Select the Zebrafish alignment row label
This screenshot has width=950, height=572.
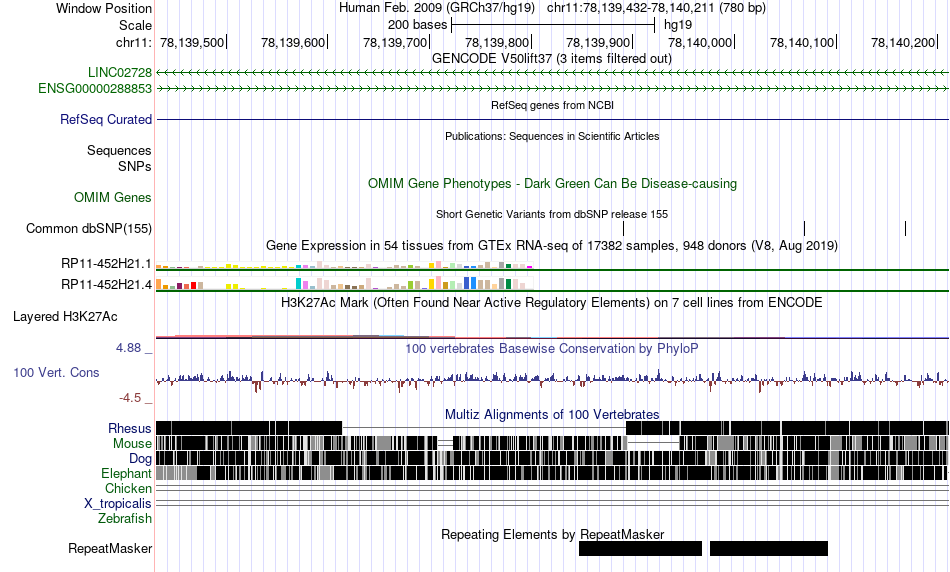[x=125, y=519]
